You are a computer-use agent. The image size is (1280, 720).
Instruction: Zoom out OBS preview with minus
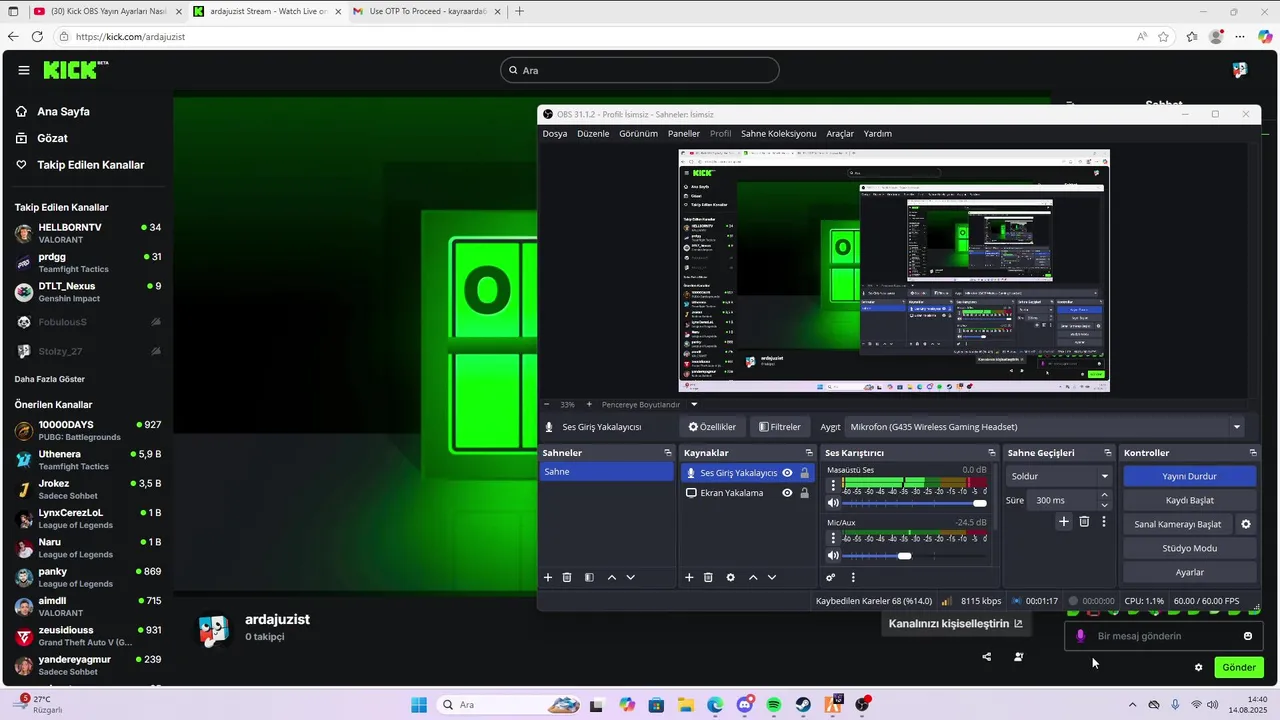coord(546,405)
